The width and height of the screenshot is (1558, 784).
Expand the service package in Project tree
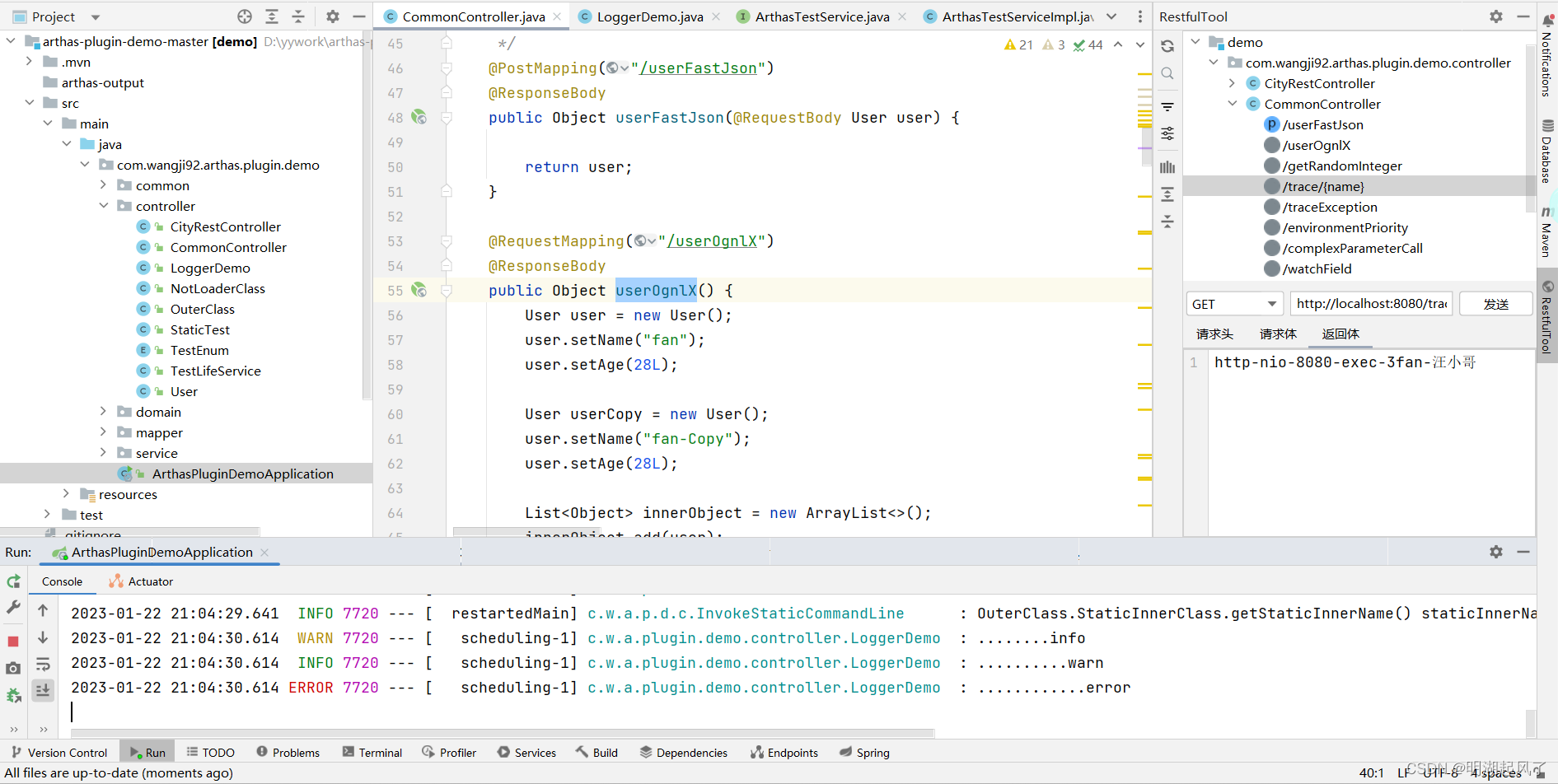102,452
